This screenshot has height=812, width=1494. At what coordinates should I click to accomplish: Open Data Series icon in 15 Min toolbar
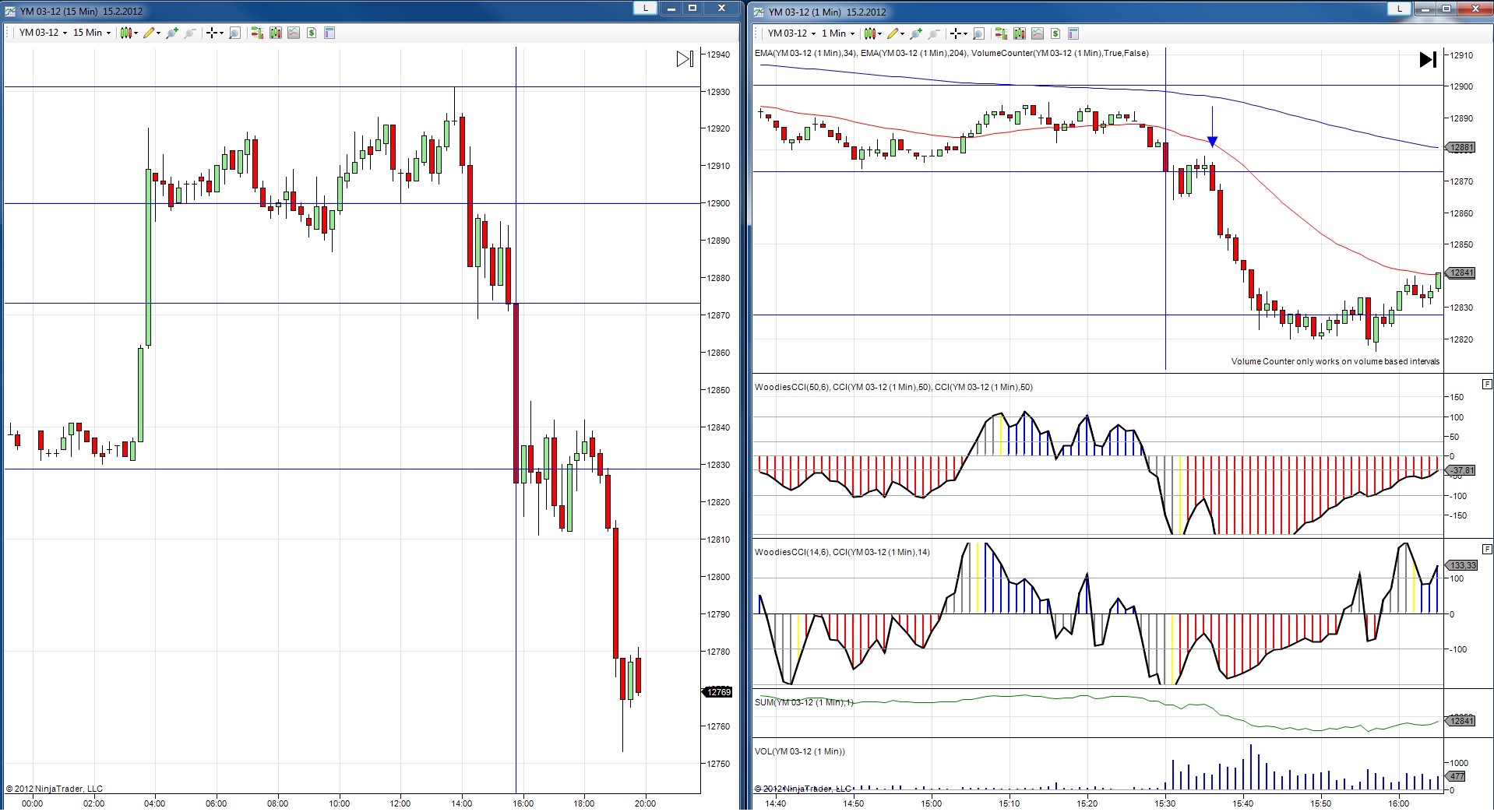click(x=275, y=33)
